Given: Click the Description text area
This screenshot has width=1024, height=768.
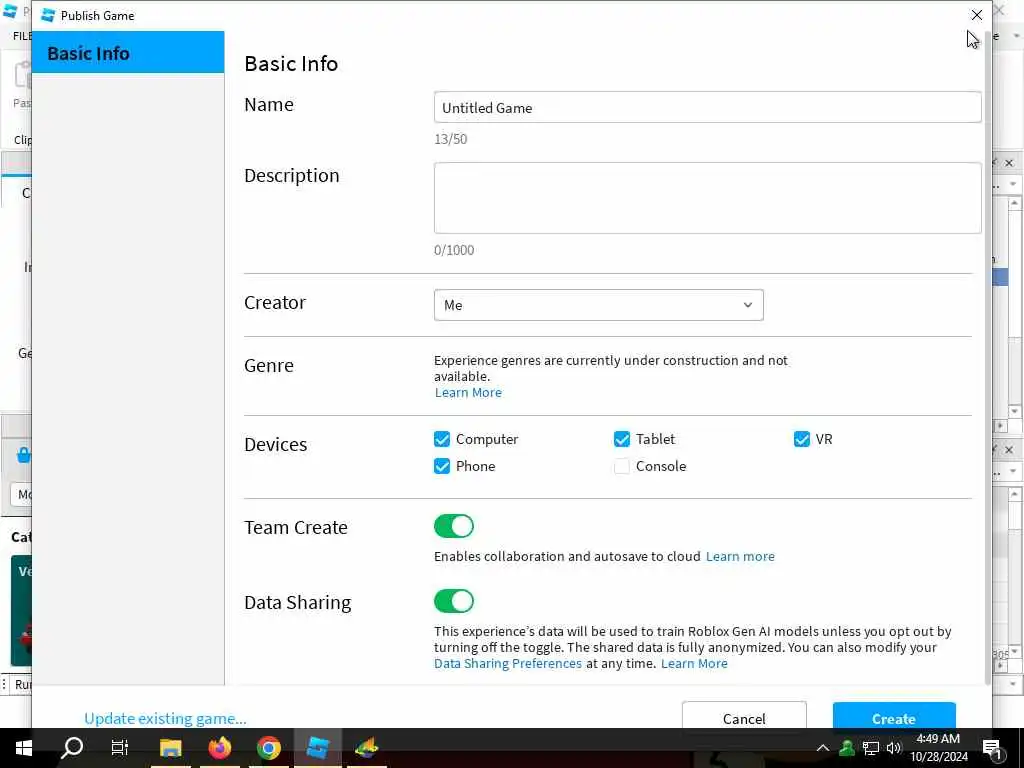Looking at the screenshot, I should (x=707, y=198).
